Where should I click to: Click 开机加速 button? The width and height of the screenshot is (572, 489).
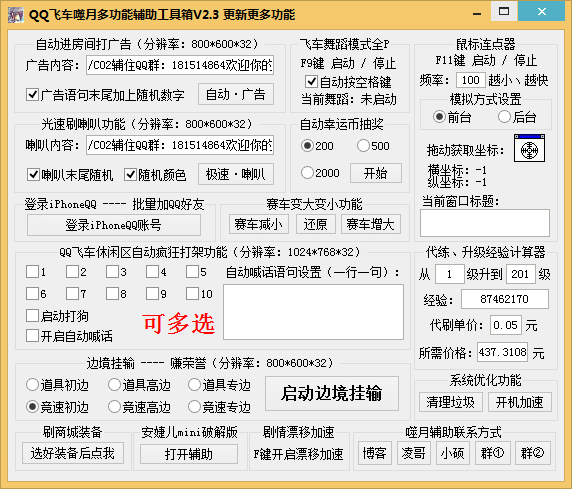tap(519, 402)
